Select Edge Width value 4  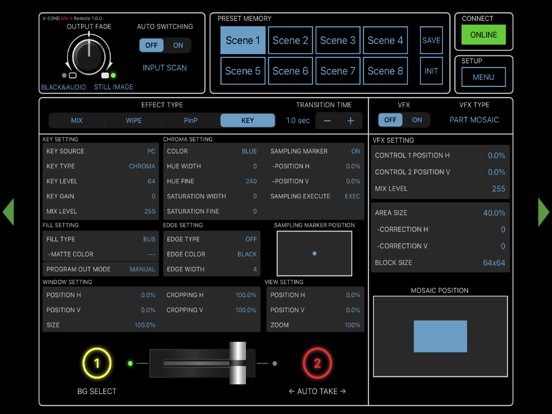tap(255, 269)
